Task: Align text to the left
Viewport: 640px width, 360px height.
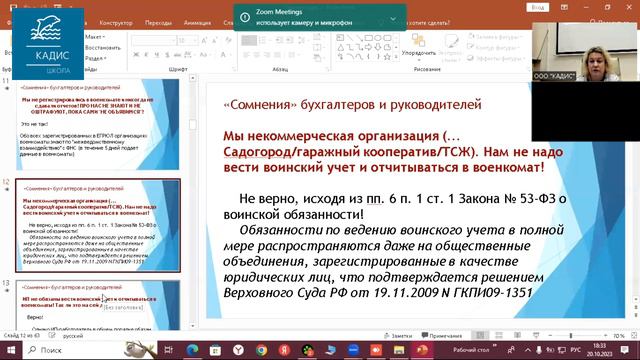Action: 246,55
